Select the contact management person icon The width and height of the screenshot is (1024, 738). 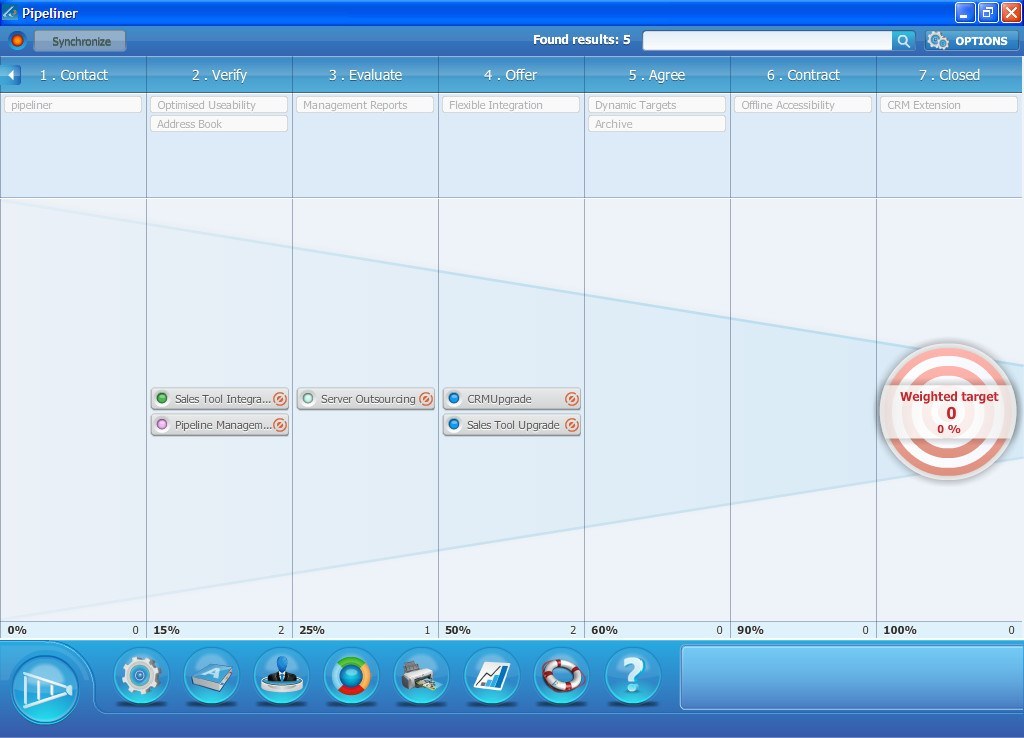[x=281, y=677]
